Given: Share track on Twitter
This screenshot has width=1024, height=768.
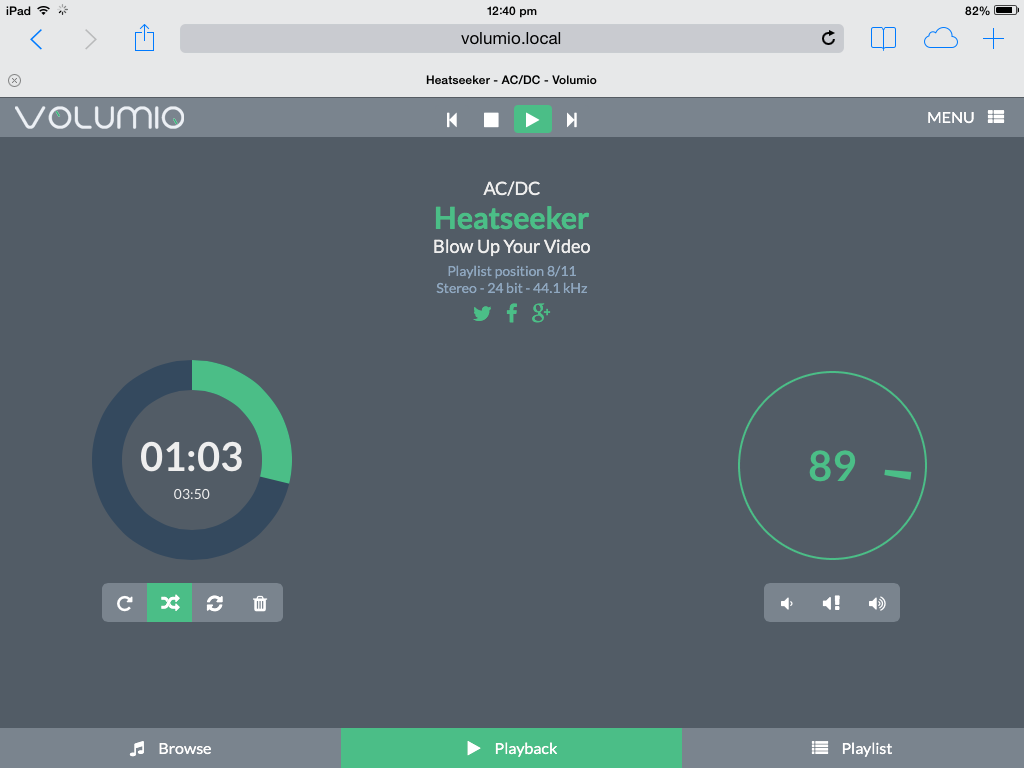Looking at the screenshot, I should point(482,314).
